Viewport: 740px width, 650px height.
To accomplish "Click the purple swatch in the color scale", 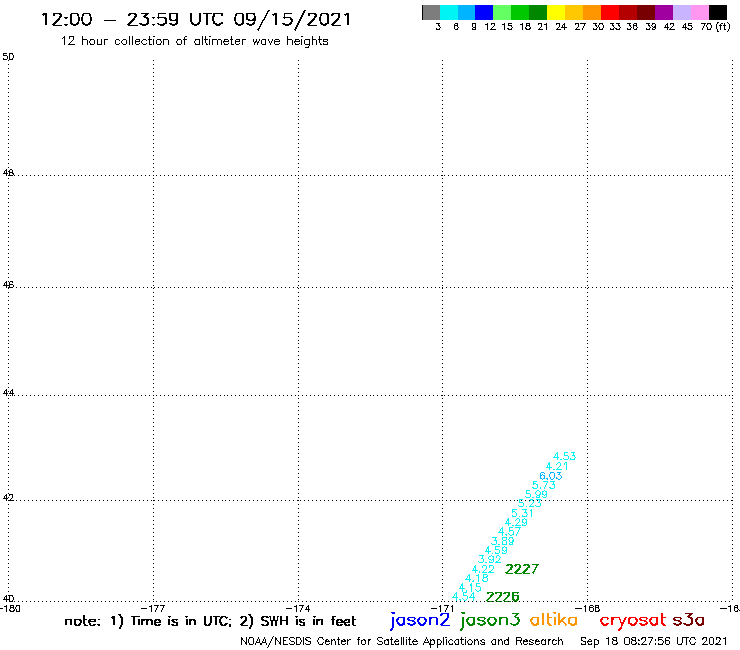I will pyautogui.click(x=664, y=13).
